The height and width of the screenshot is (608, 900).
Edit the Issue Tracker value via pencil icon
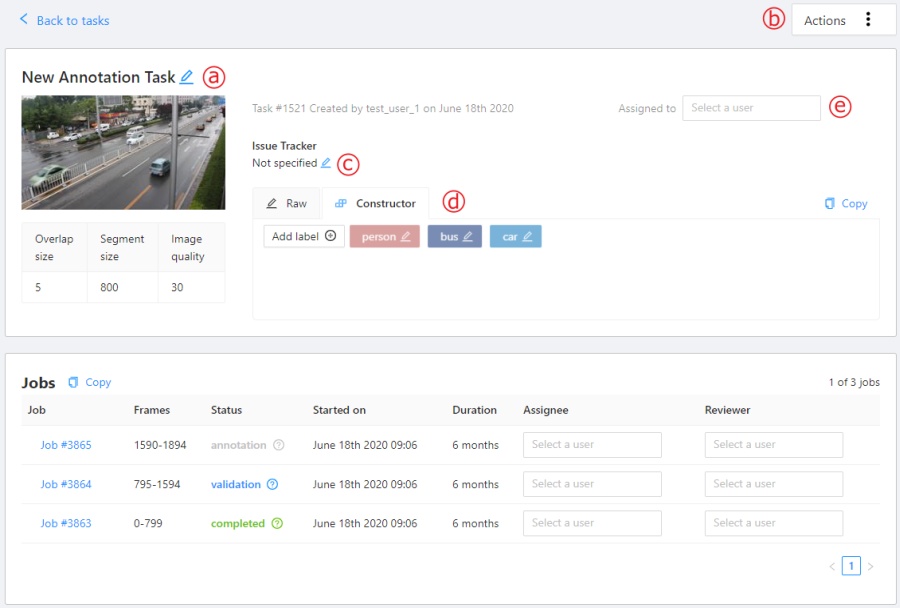[x=326, y=163]
